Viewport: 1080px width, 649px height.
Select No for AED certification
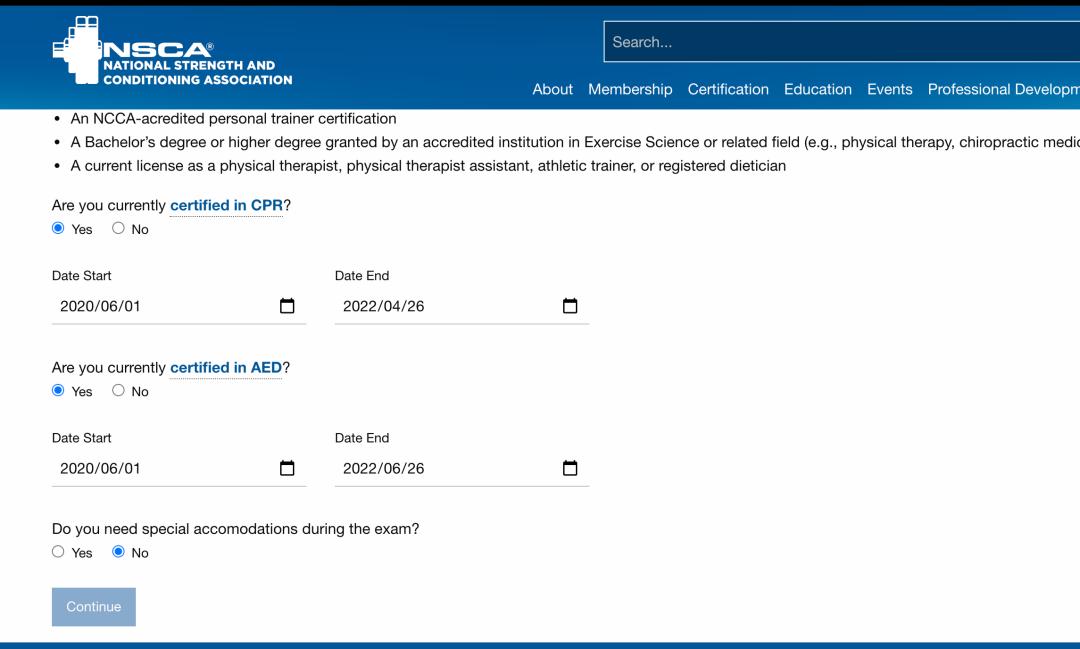[118, 390]
